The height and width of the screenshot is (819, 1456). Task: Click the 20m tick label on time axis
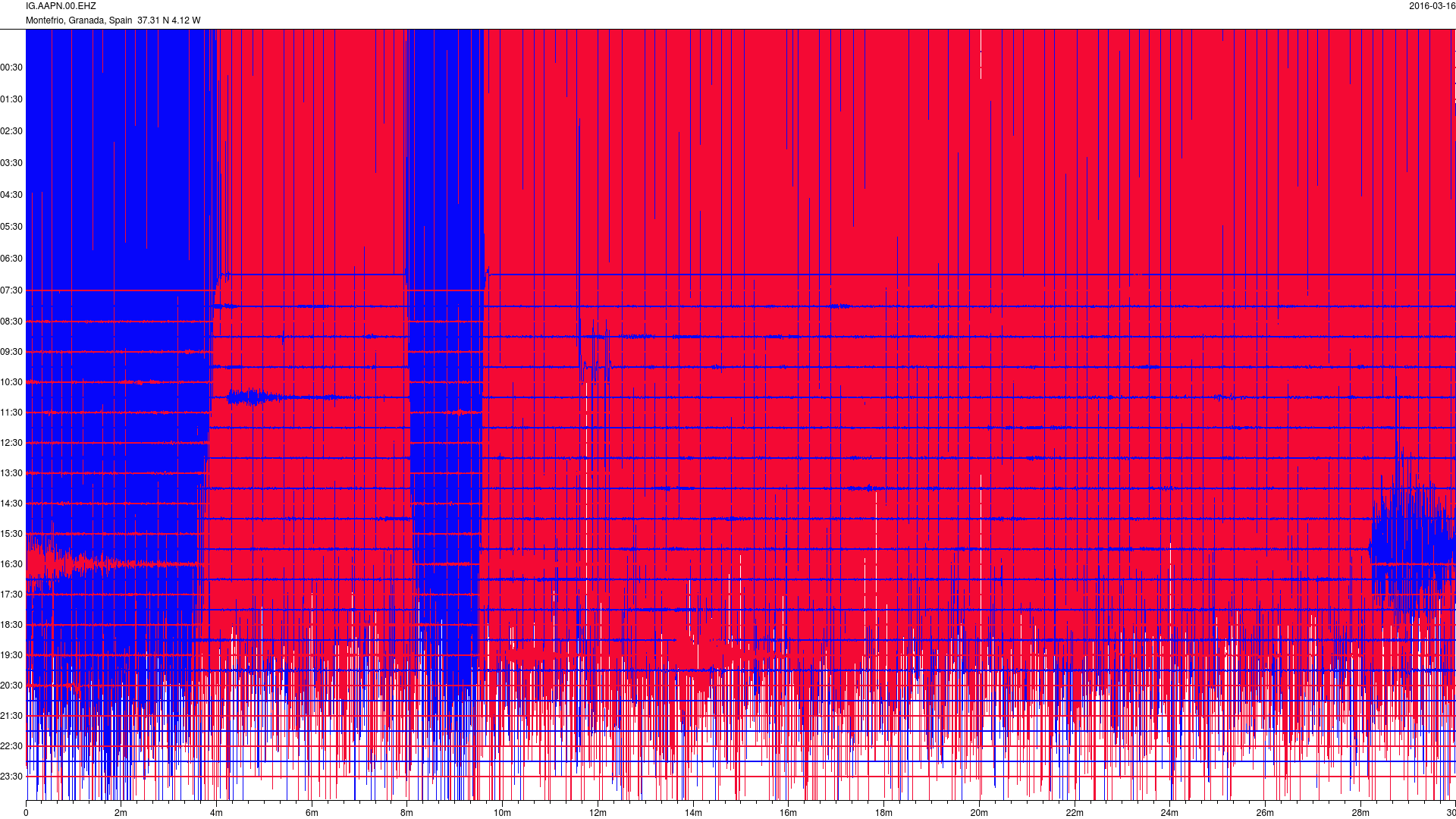point(979,813)
